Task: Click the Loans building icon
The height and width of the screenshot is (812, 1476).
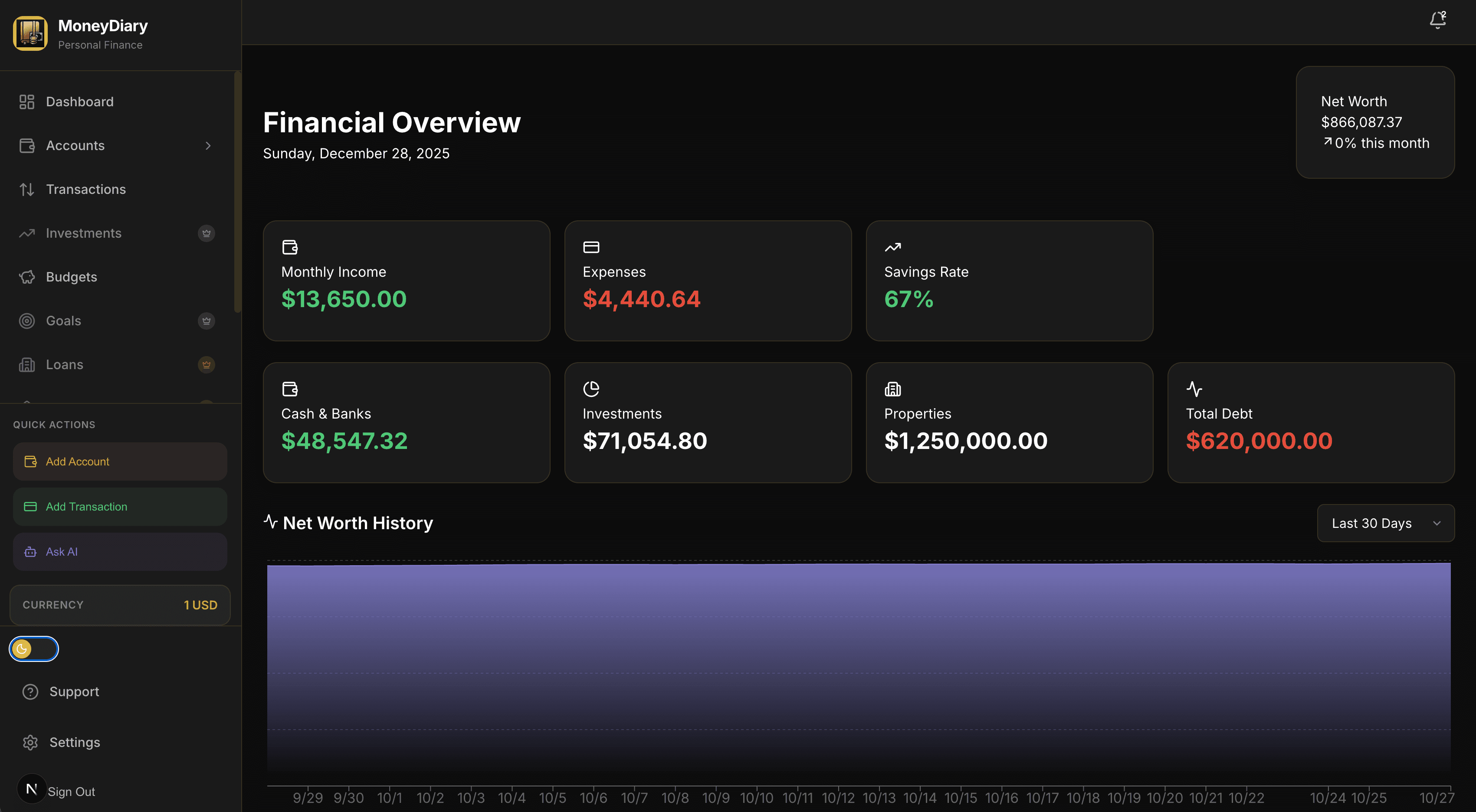Action: 26,364
